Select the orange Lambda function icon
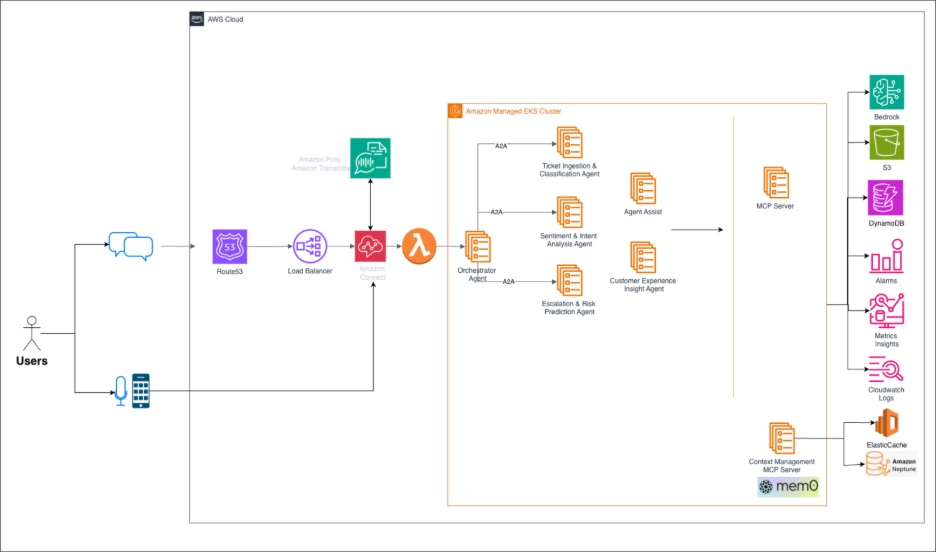 coord(420,246)
